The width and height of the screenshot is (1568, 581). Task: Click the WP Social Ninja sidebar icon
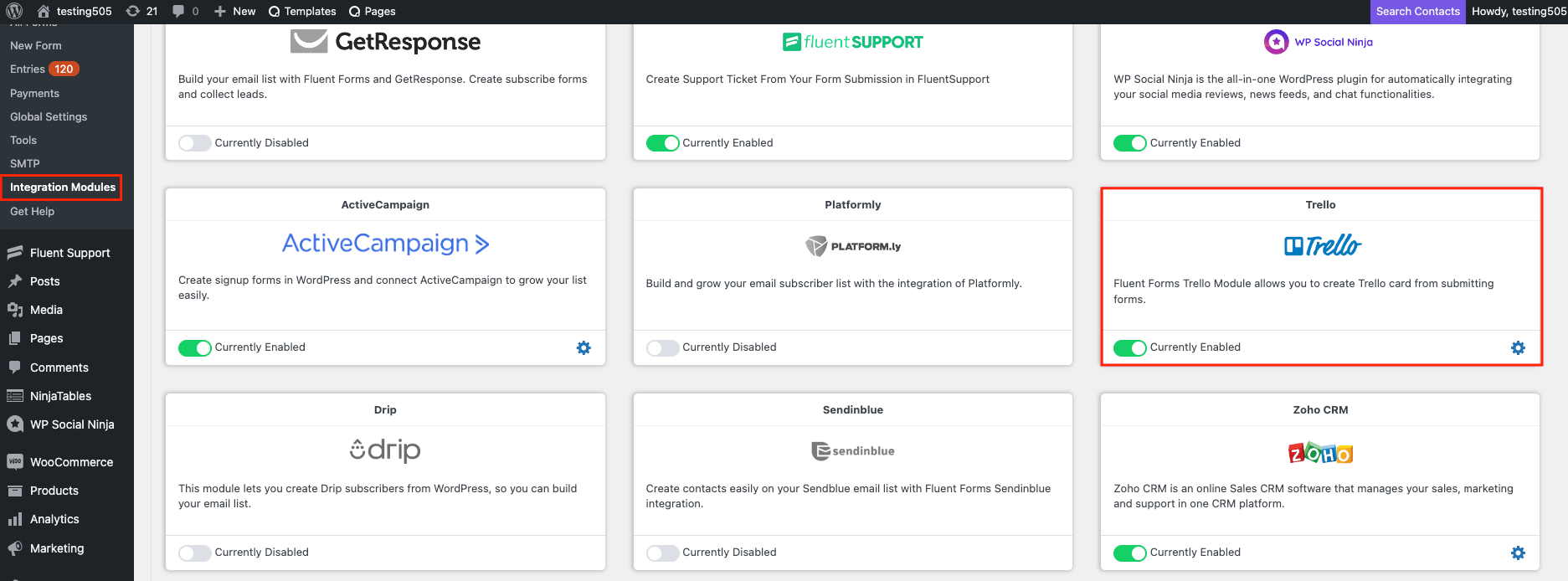click(x=15, y=424)
